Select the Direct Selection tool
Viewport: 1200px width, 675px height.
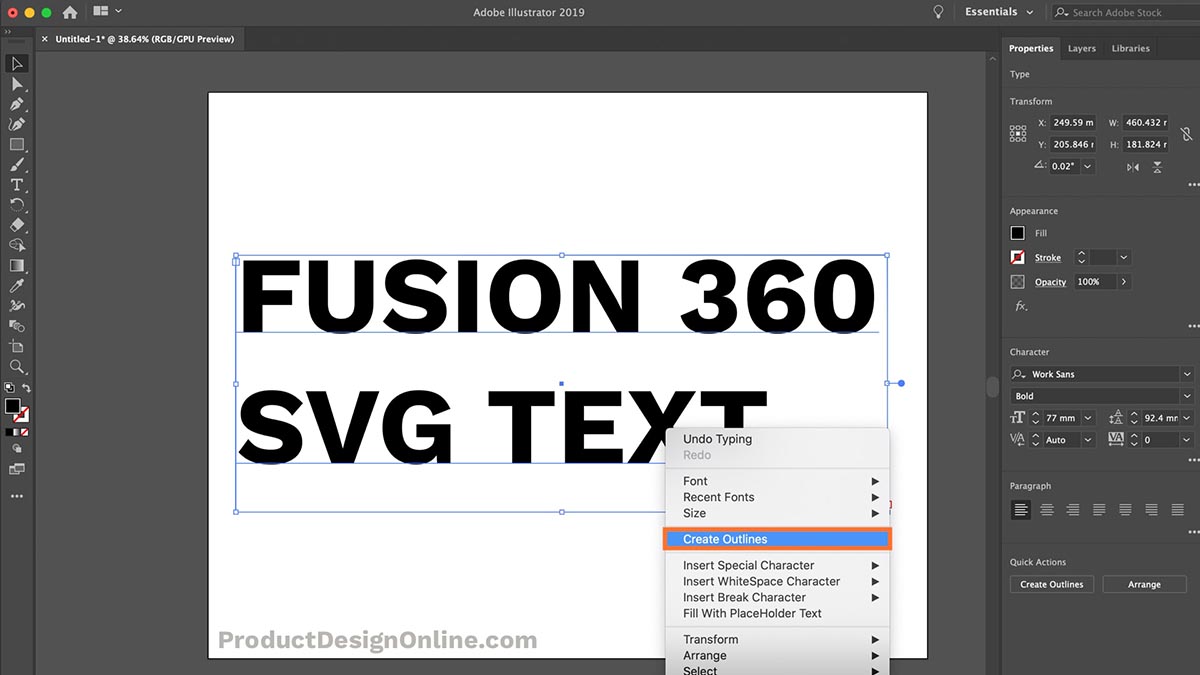pyautogui.click(x=17, y=84)
